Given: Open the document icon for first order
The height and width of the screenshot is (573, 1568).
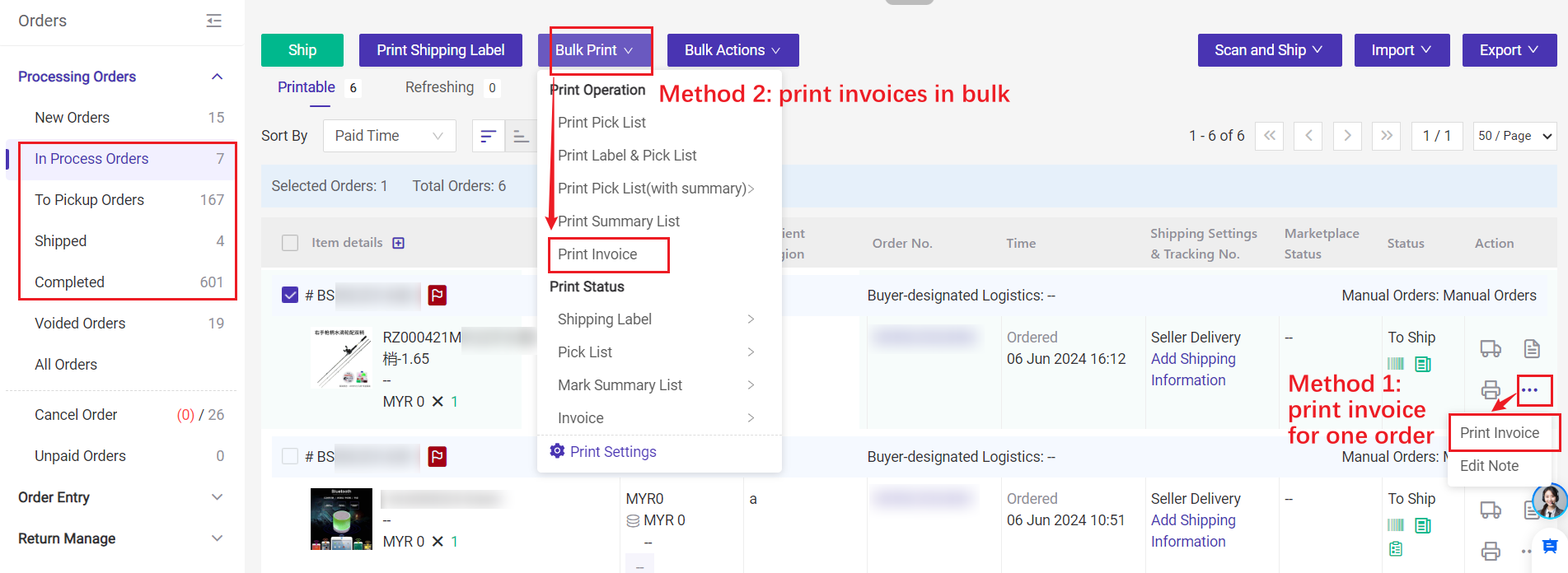Looking at the screenshot, I should coord(1532,348).
